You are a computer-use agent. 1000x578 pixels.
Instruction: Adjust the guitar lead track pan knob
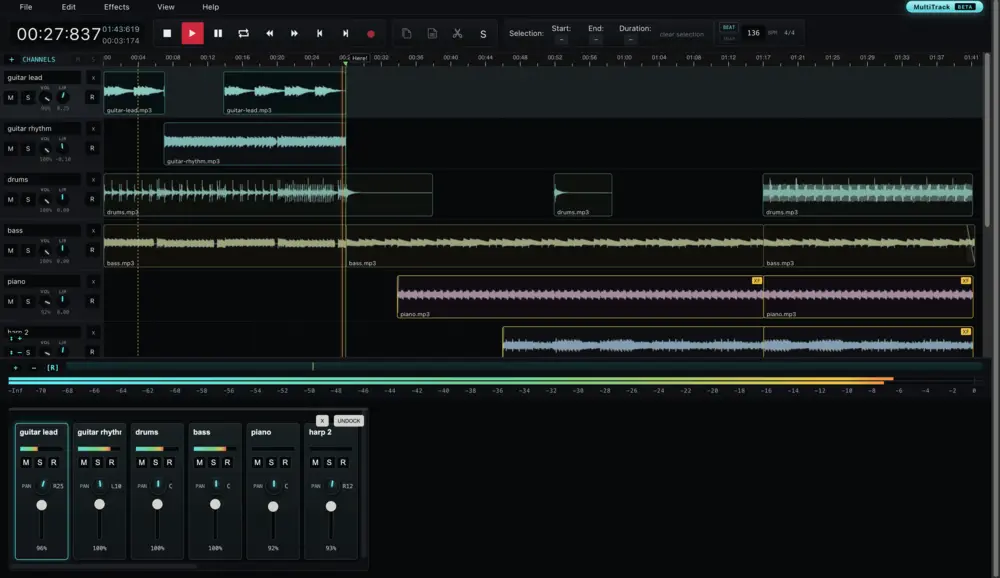pos(62,96)
